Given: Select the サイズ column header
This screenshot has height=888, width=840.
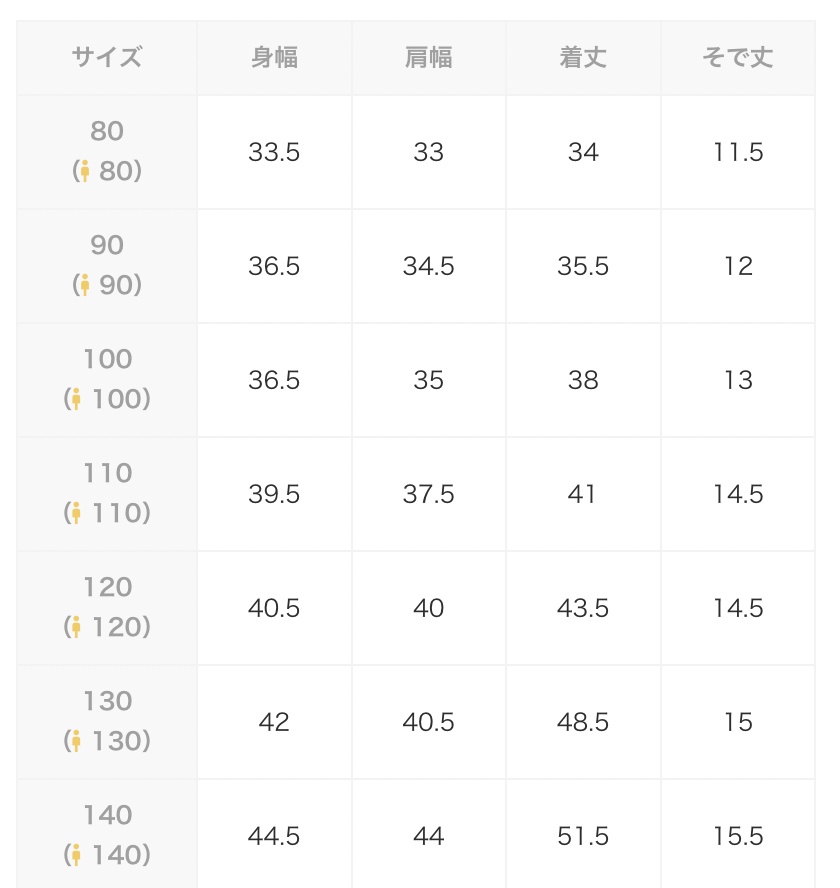Looking at the screenshot, I should tap(107, 58).
